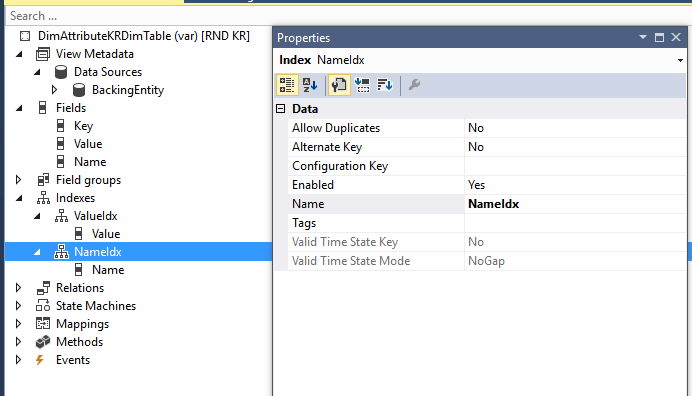Click the View Metadata node icon
This screenshot has height=396, width=692.
click(43, 54)
